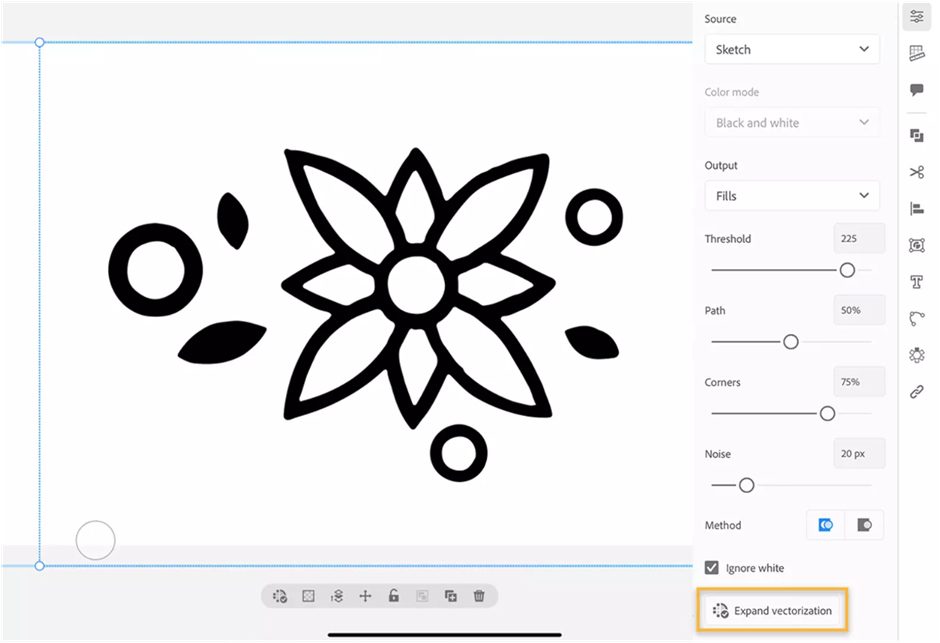Expand the Color mode dropdown

(x=791, y=122)
